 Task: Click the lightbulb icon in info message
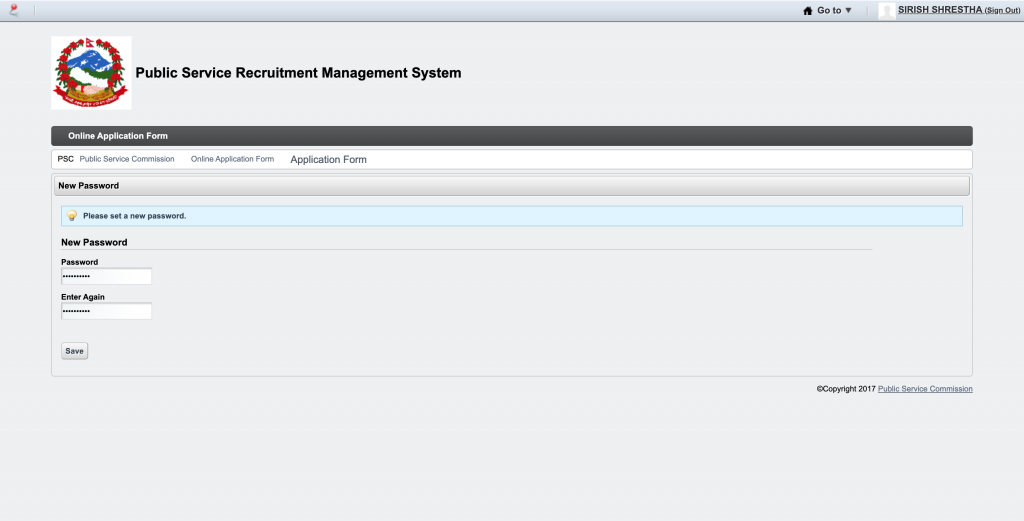coord(72,216)
